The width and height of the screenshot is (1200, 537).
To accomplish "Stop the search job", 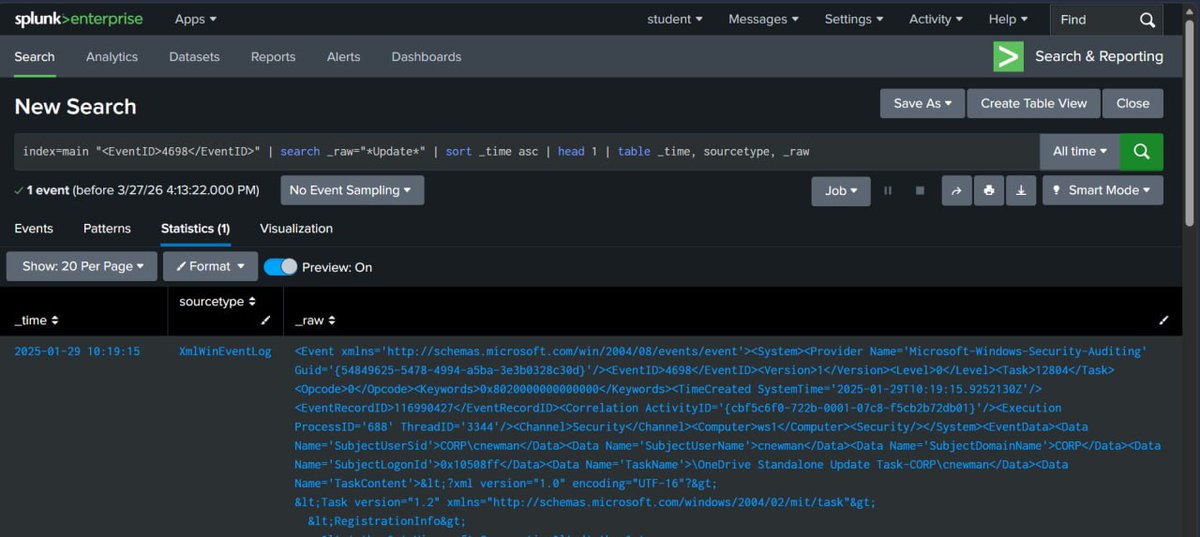I will 920,190.
